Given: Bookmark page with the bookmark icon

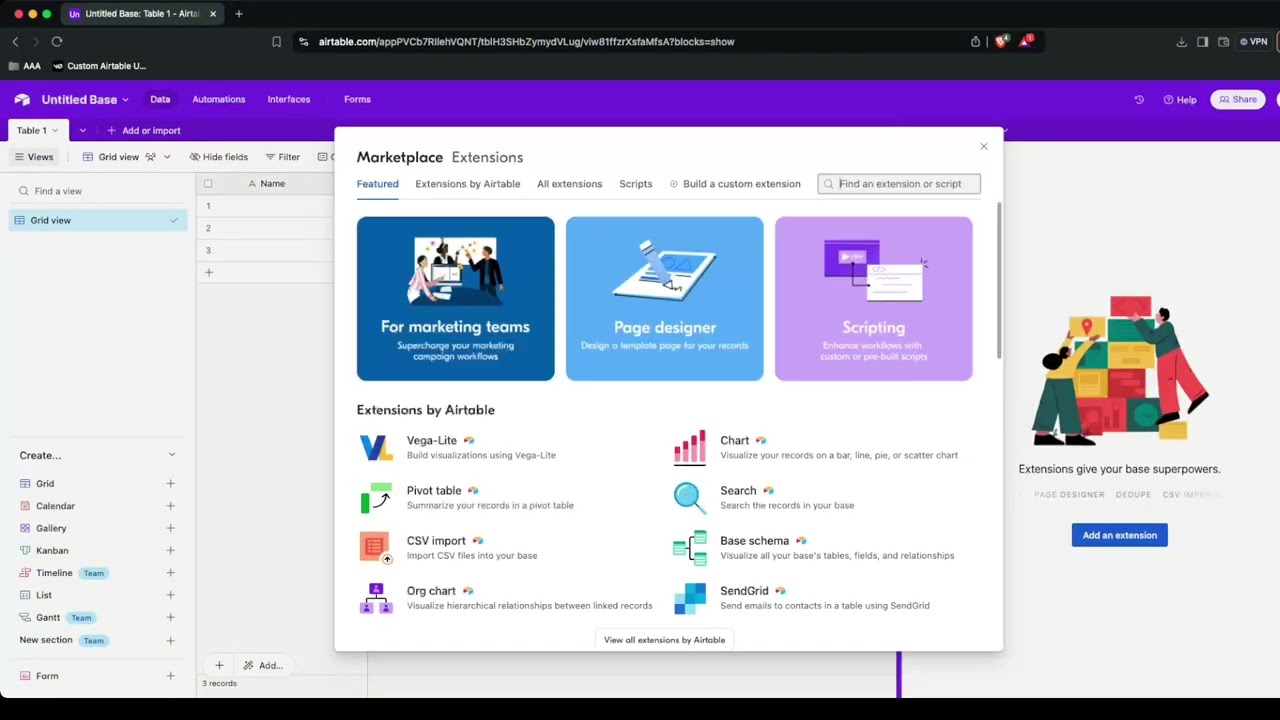Looking at the screenshot, I should pyautogui.click(x=276, y=42).
